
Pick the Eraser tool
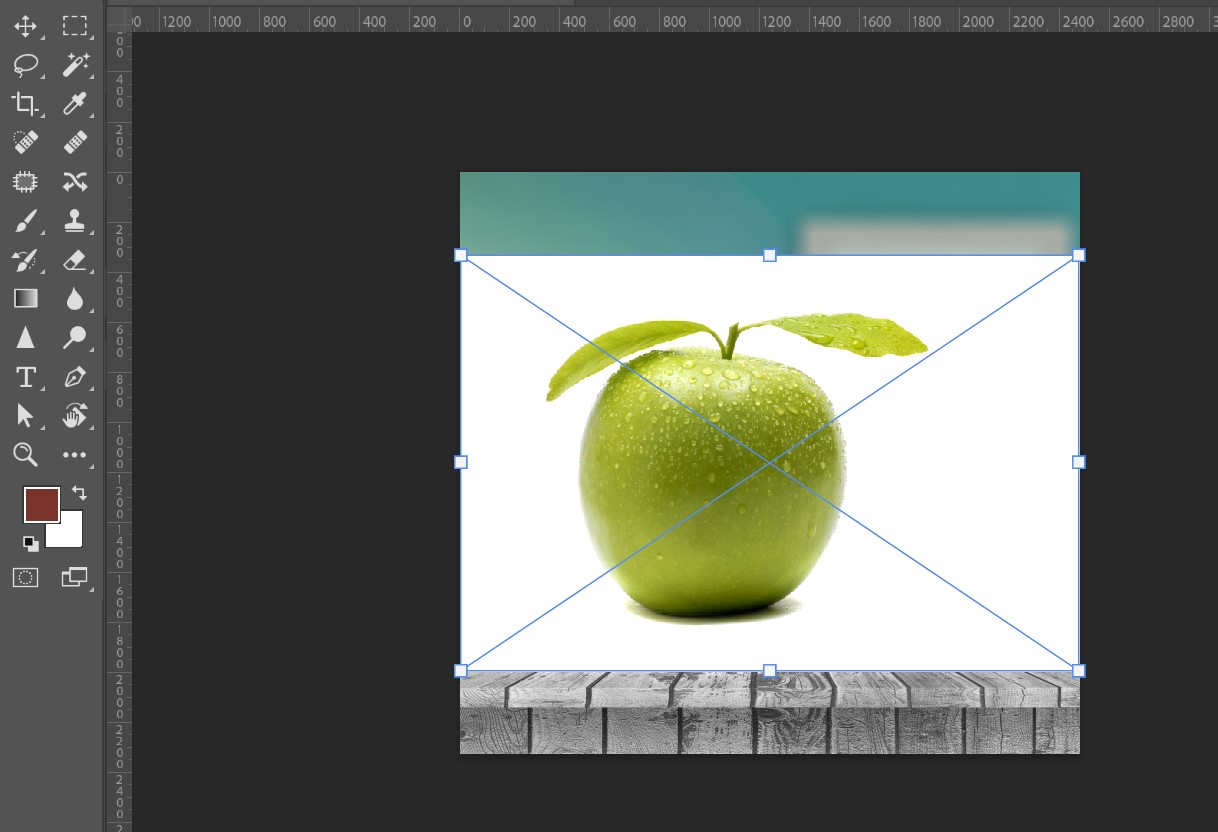[75, 260]
